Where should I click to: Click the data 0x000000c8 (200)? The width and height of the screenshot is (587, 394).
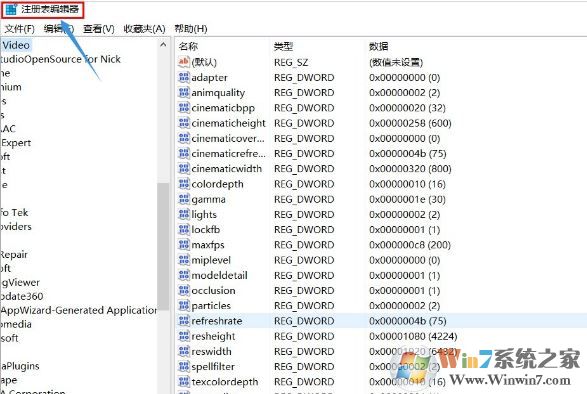(410, 245)
